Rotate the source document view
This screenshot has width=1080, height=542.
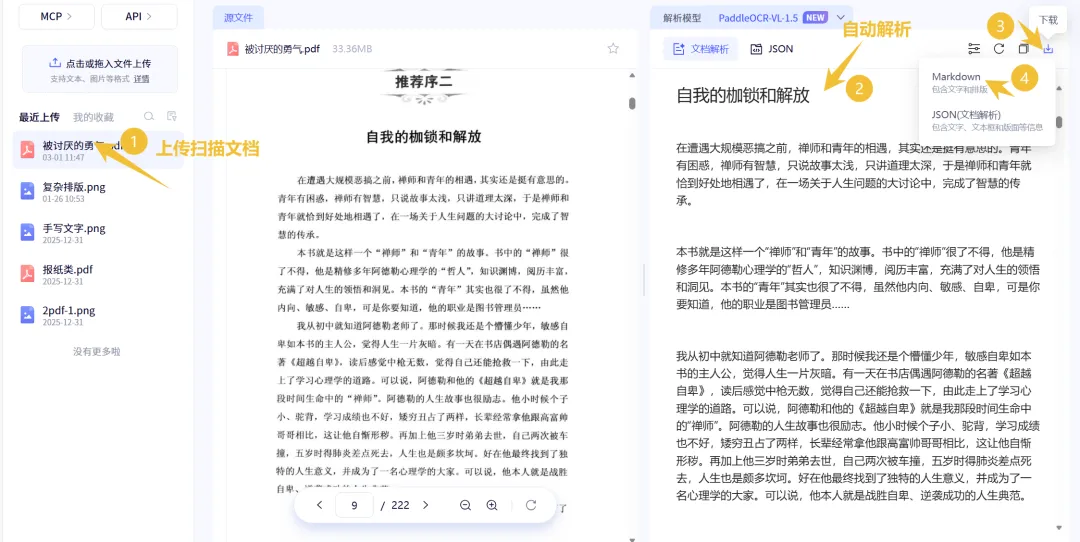click(531, 505)
